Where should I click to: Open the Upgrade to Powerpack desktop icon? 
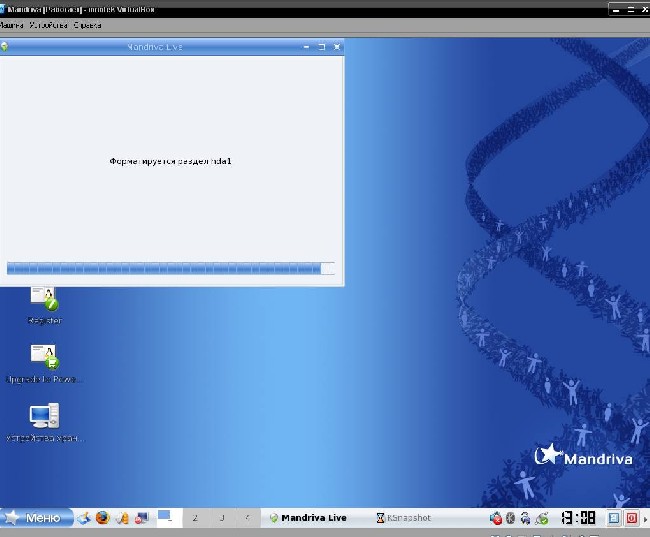(45, 364)
